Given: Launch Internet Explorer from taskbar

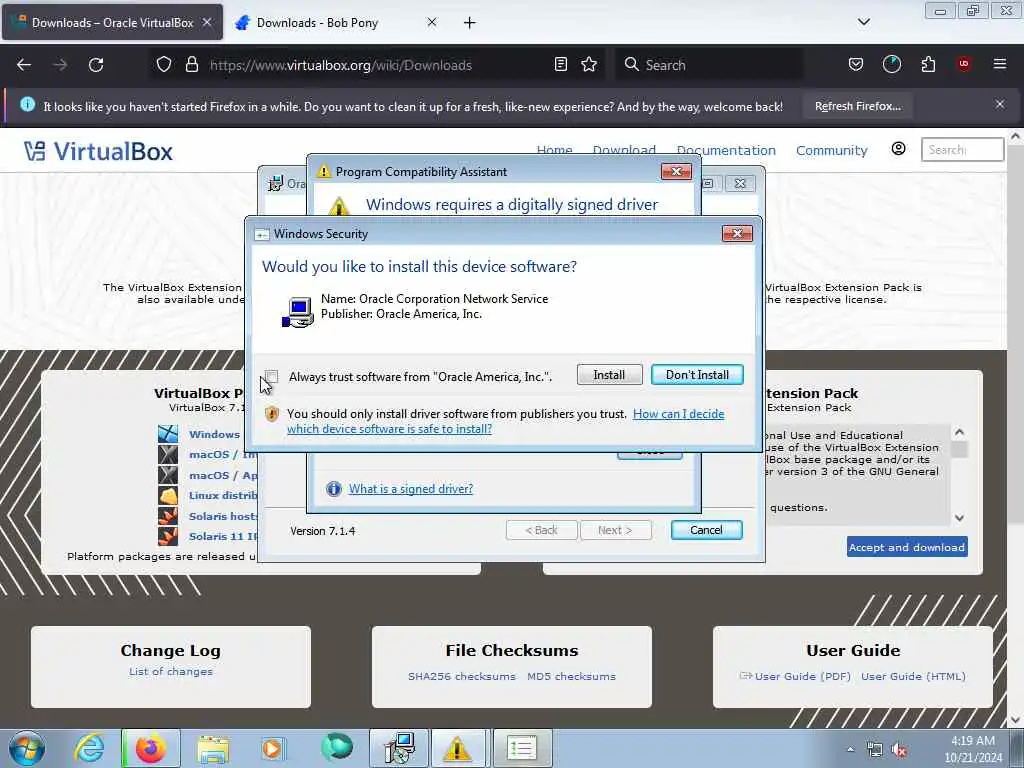Looking at the screenshot, I should coord(89,748).
